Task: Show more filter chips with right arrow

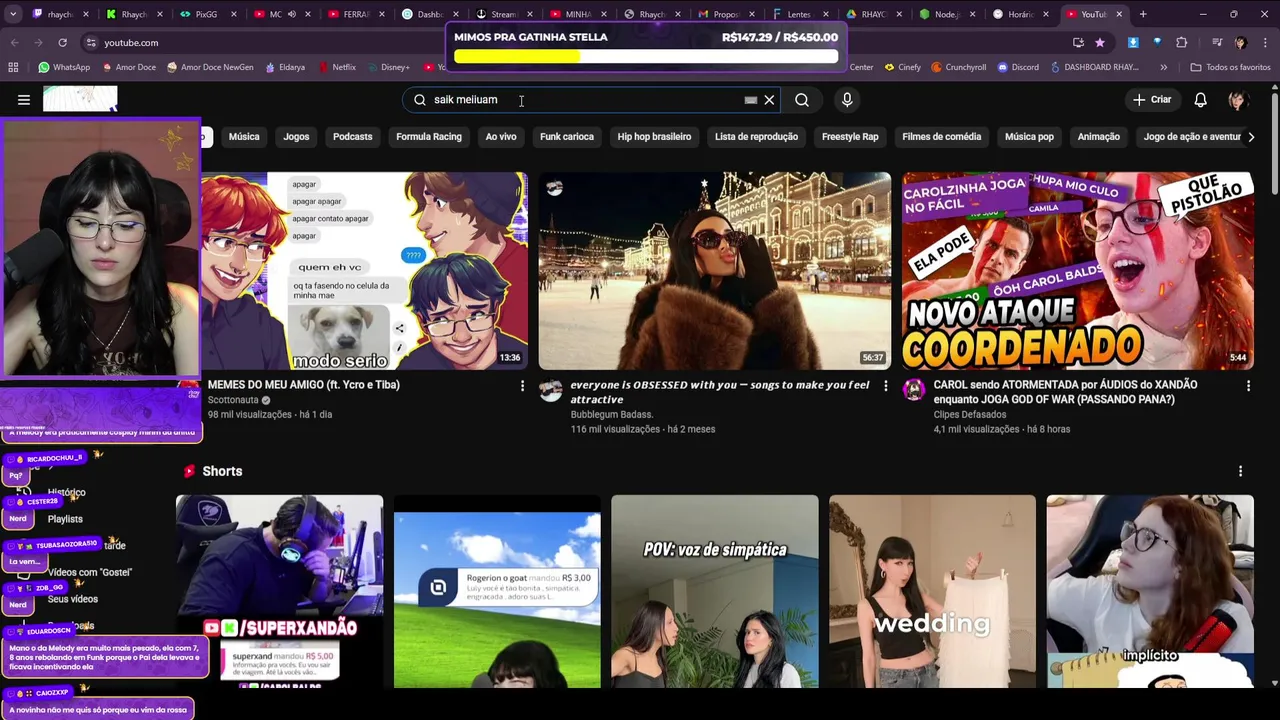Action: tap(1251, 137)
